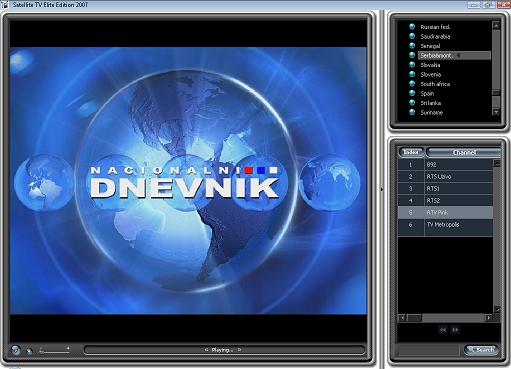
Task: Open TV Metropolis channel row
Action: [x=445, y=225]
